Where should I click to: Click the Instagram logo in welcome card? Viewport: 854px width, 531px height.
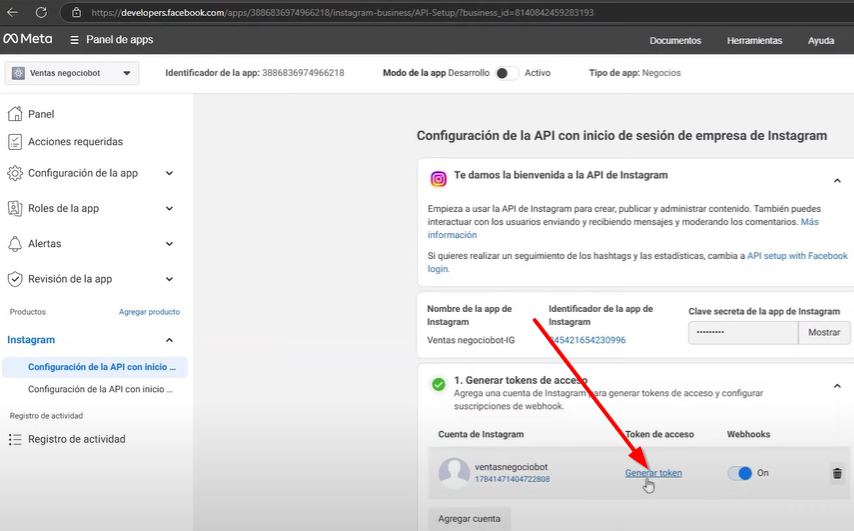click(x=438, y=179)
